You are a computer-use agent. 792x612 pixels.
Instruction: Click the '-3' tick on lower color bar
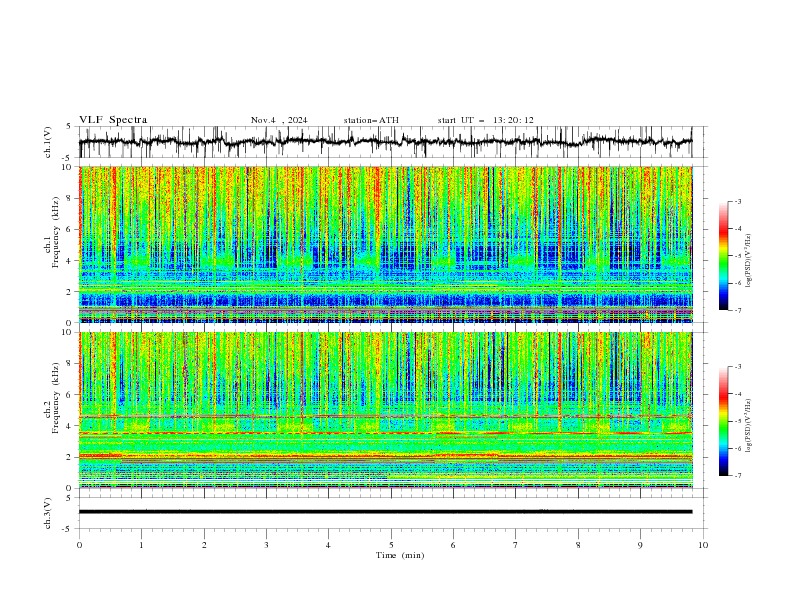(x=737, y=367)
